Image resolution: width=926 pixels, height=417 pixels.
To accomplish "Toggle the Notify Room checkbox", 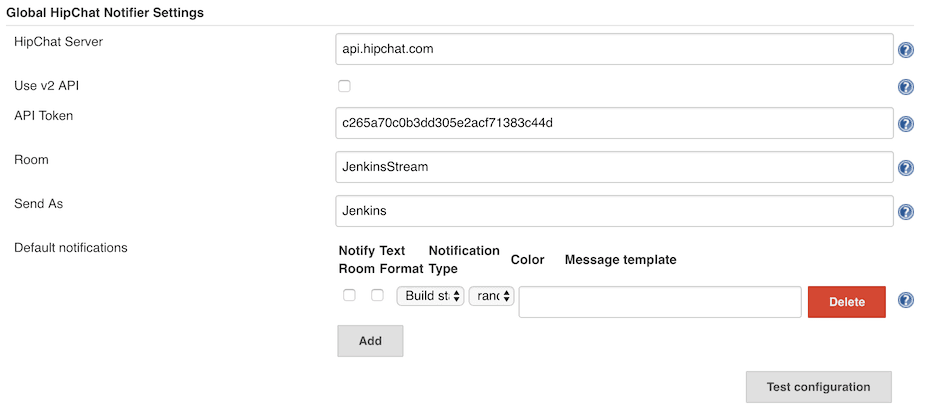I will tap(349, 295).
